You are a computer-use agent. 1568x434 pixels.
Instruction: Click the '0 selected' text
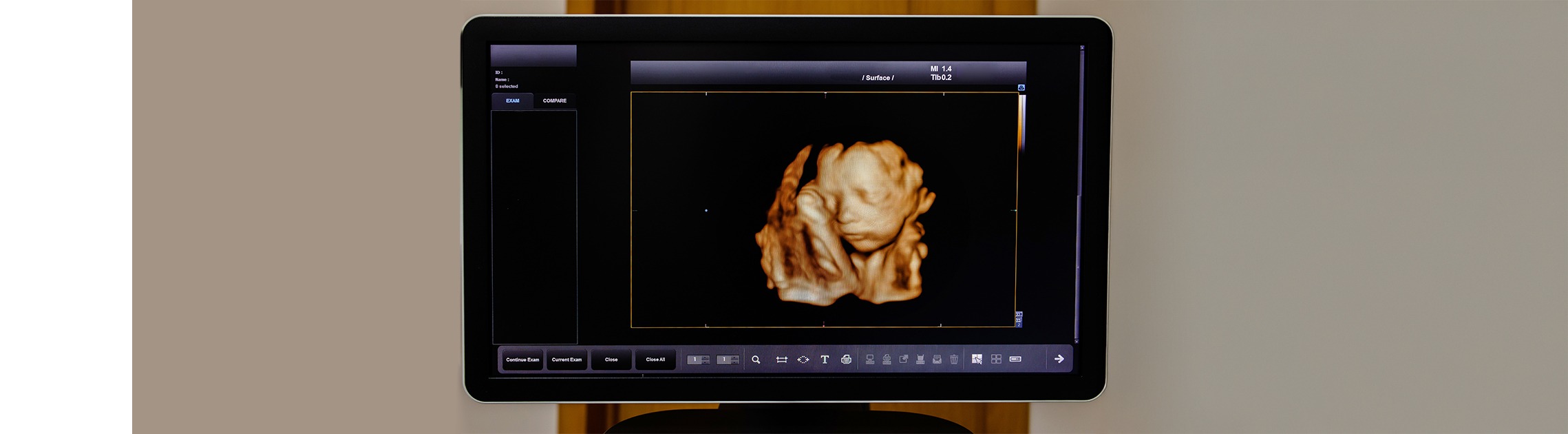[507, 86]
